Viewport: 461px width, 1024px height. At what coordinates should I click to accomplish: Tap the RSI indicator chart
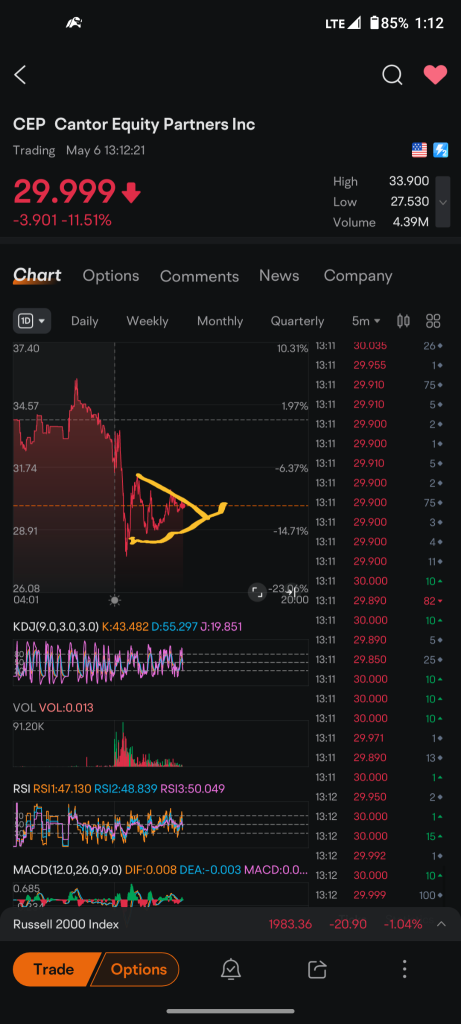pos(161,824)
